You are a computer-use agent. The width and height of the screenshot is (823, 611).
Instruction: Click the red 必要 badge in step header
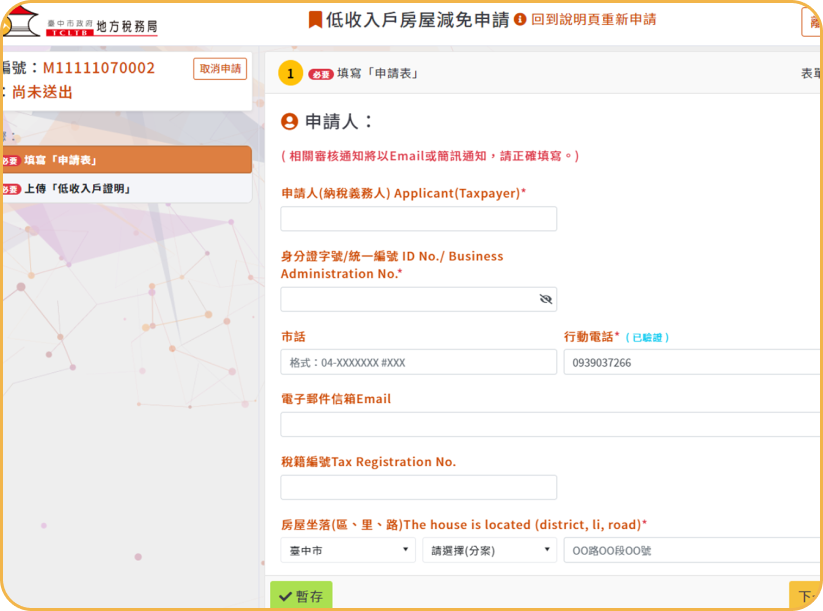click(321, 74)
